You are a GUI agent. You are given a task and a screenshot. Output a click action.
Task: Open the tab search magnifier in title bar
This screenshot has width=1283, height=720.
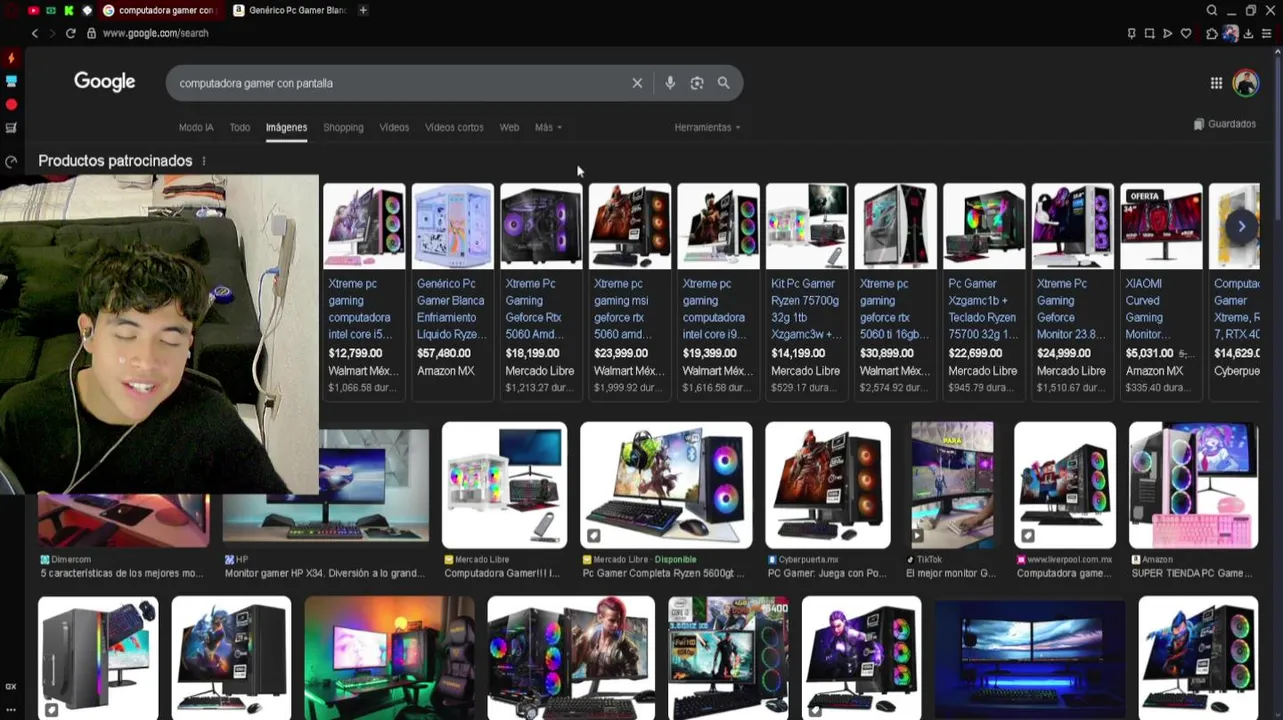tap(1212, 10)
